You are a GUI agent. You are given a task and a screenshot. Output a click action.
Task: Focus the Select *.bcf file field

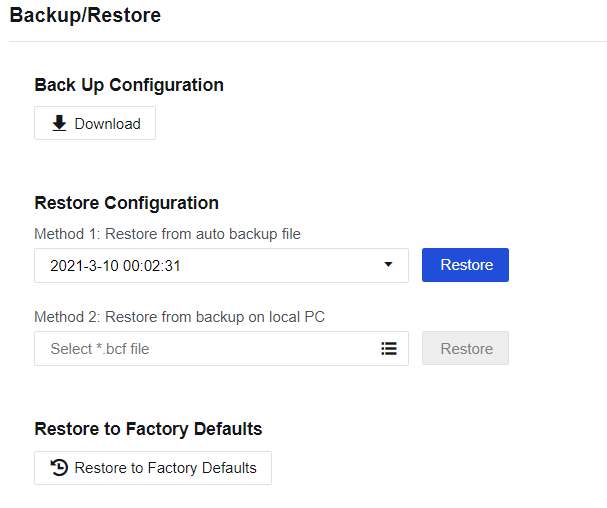point(200,349)
